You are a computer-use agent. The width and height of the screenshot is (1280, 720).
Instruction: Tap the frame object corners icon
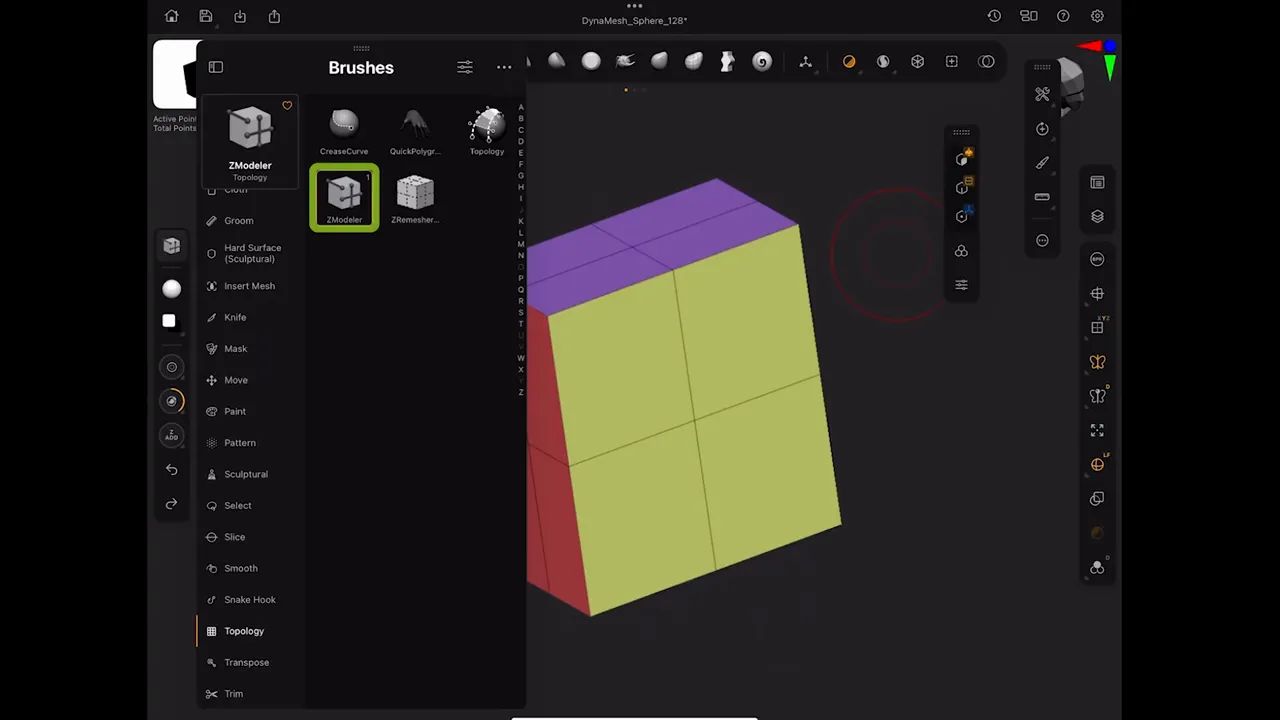[1097, 430]
